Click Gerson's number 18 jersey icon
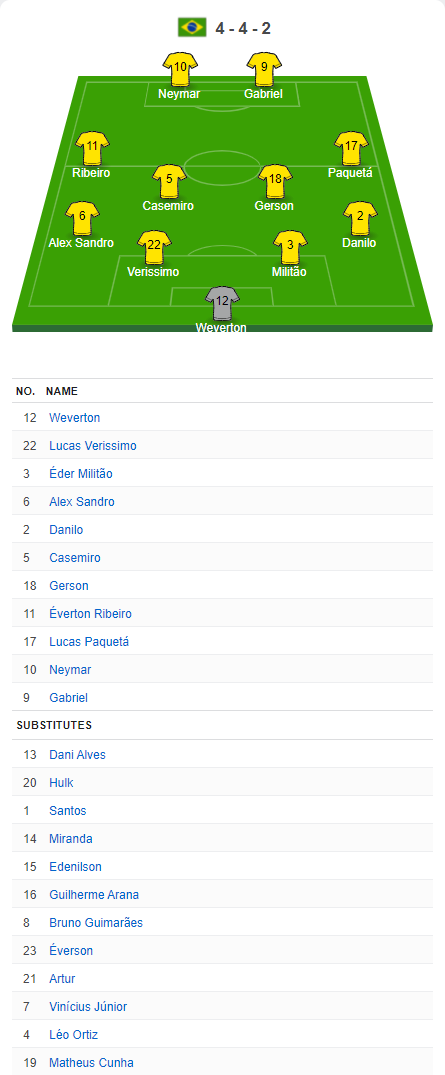The height and width of the screenshot is (1075, 445). point(275,182)
